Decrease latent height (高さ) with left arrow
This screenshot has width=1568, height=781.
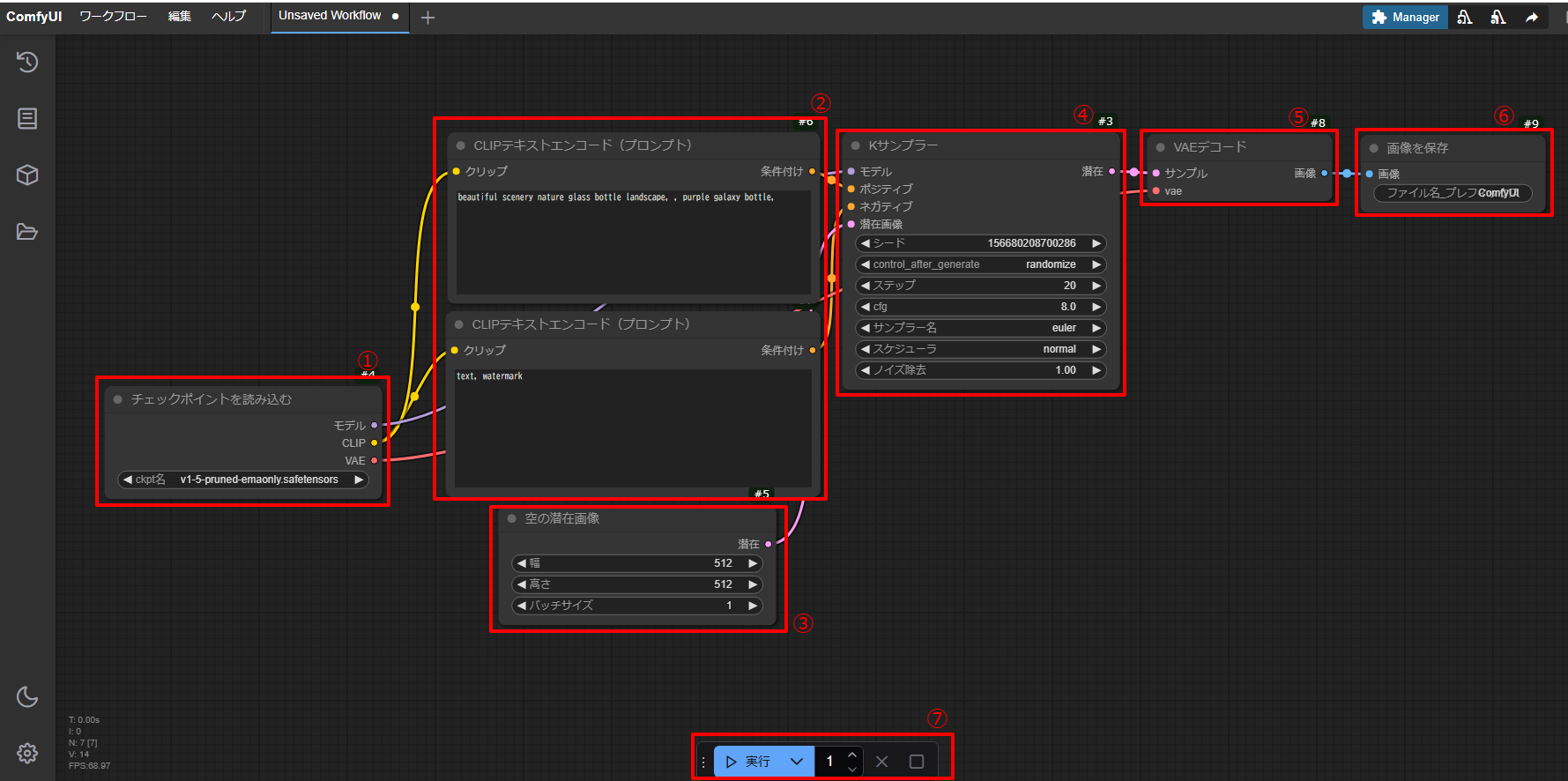(522, 584)
